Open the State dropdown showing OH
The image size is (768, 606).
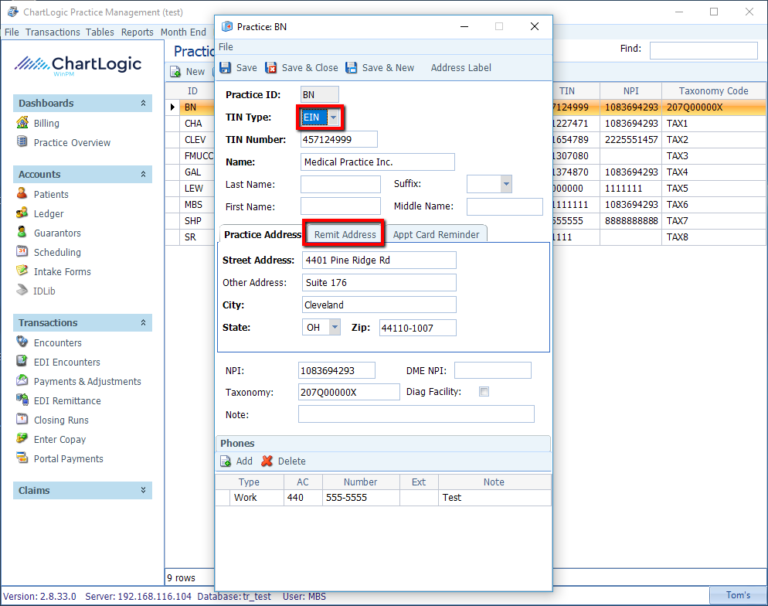click(x=335, y=327)
